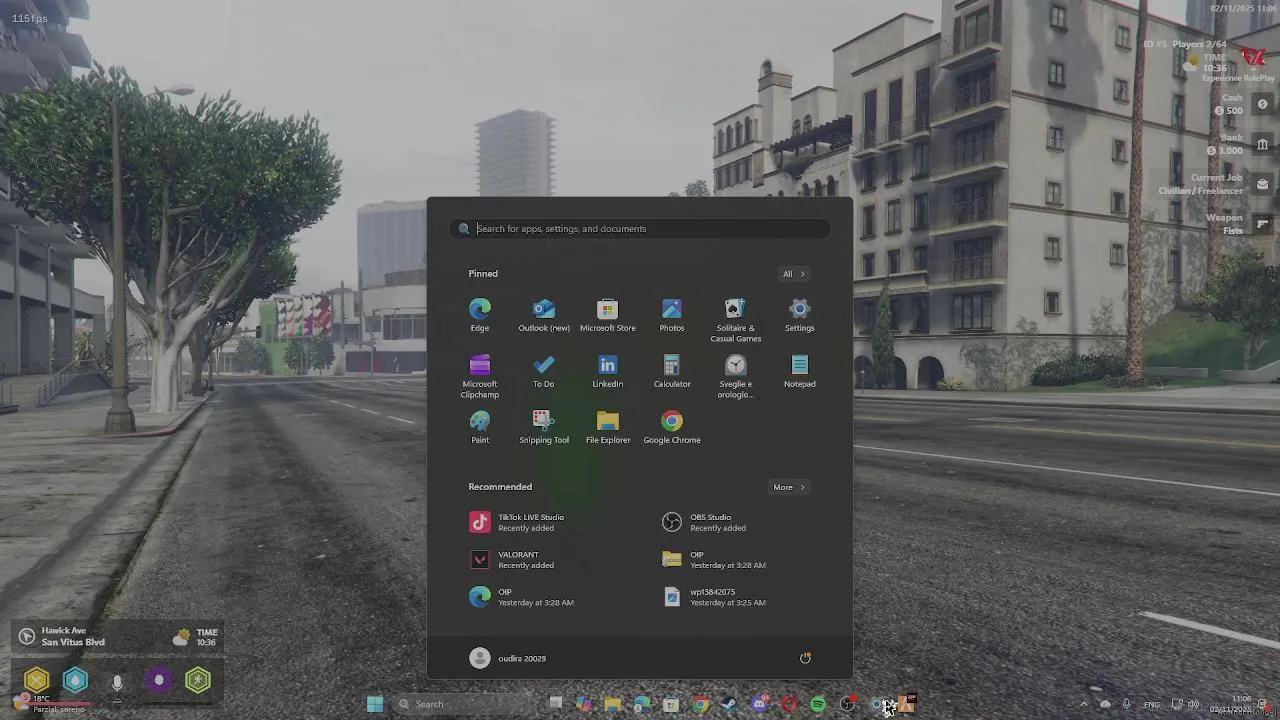Open Copilot from the taskbar

point(584,704)
